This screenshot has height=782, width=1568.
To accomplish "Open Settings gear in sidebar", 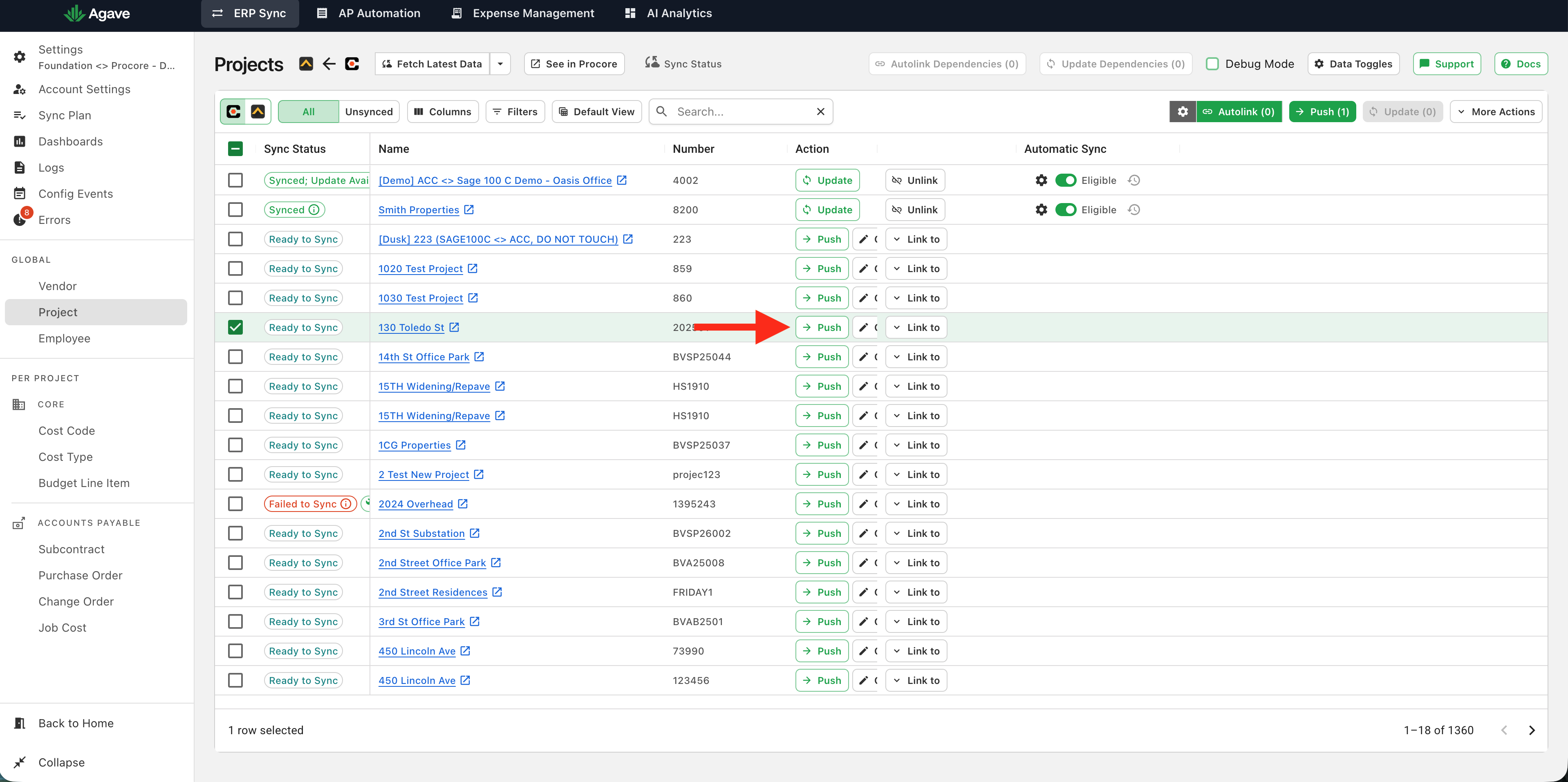I will [20, 57].
